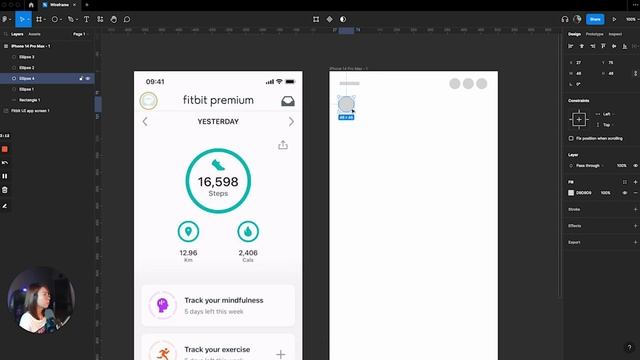Enable Fix position when scrolling checkbox

click(x=571, y=138)
